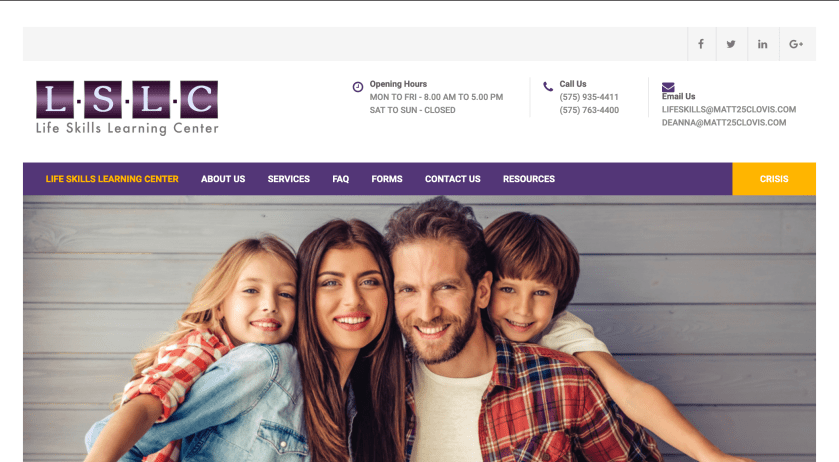Open the Facebook social icon
839x462 pixels.
[x=701, y=44]
